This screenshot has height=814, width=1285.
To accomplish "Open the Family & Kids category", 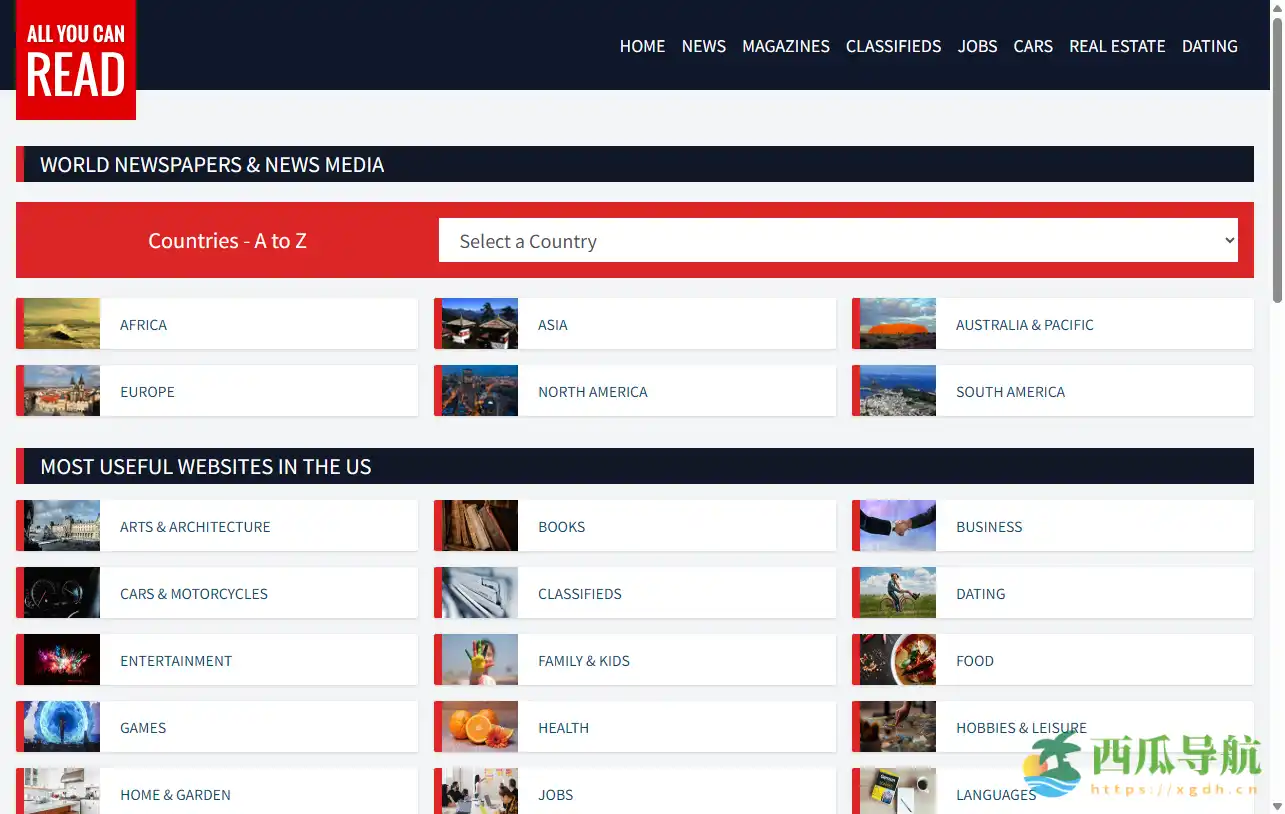I will 584,661.
